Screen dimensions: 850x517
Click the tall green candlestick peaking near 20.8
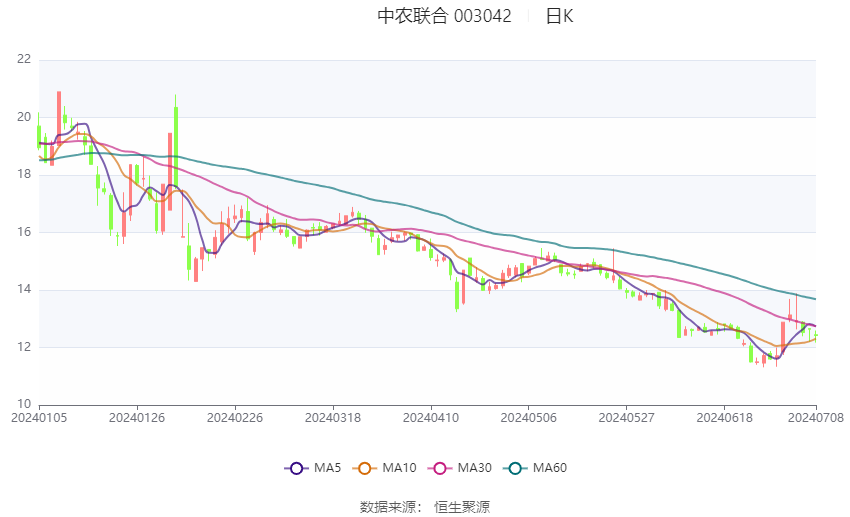(176, 140)
